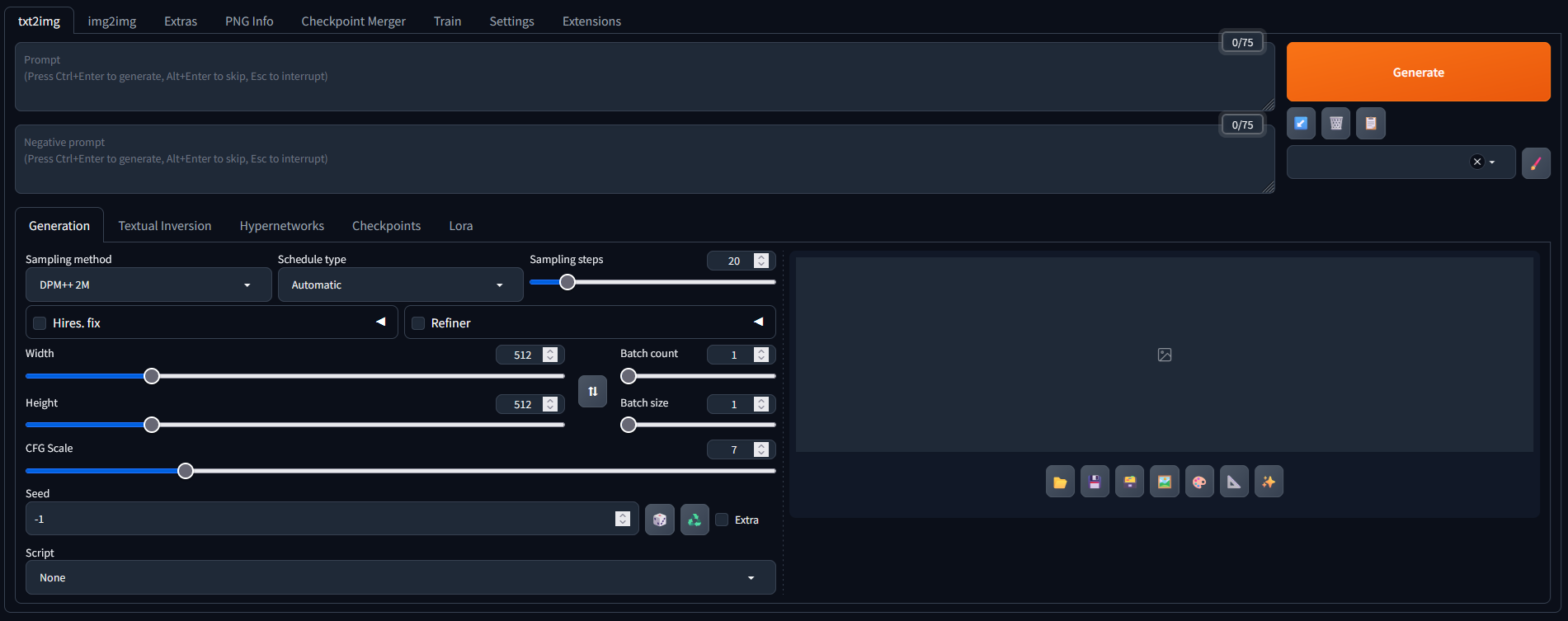Screen dimensions: 1568x621
Task: Expand the Refiner section arrow
Action: pos(759,322)
